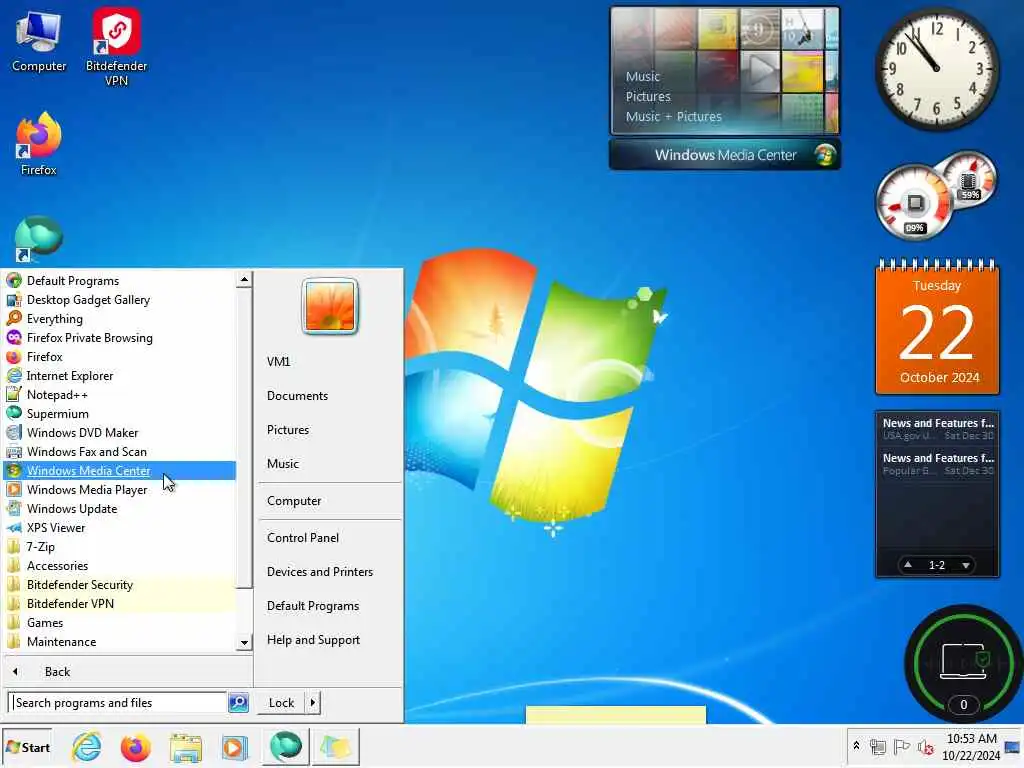Open Pictures from the Start menu
Viewport: 1024px width, 768px height.
330,430
